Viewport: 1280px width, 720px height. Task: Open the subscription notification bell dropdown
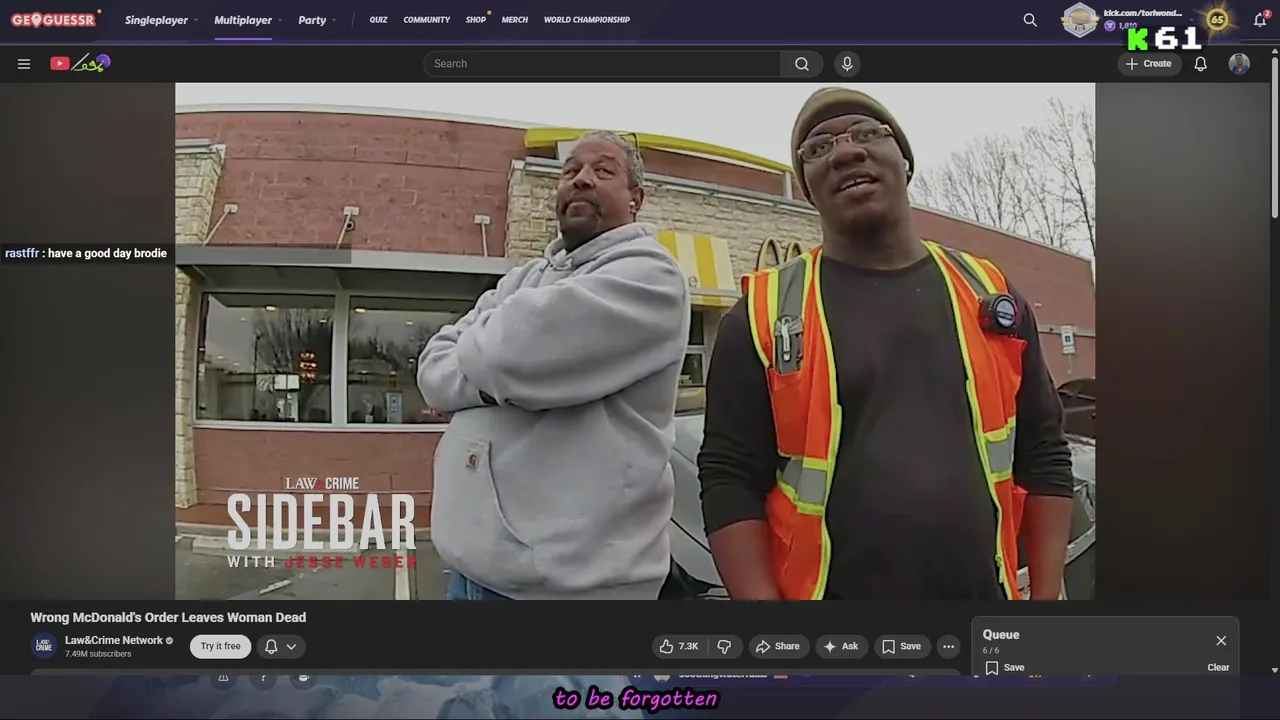click(x=280, y=647)
